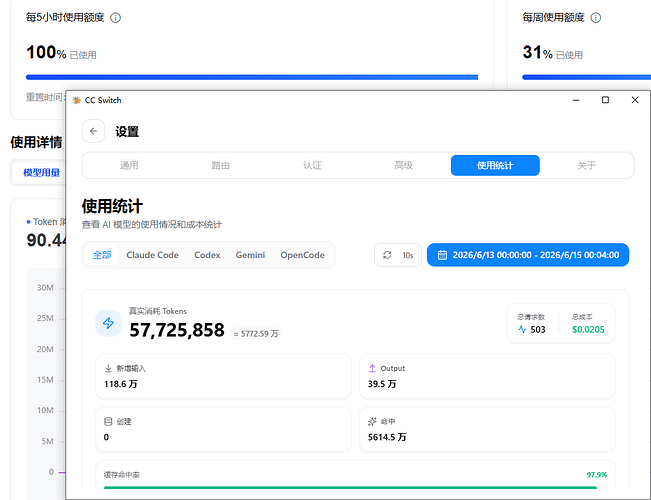Click the 新增输入 value 118.6 万
This screenshot has width=651, height=500.
pos(121,384)
